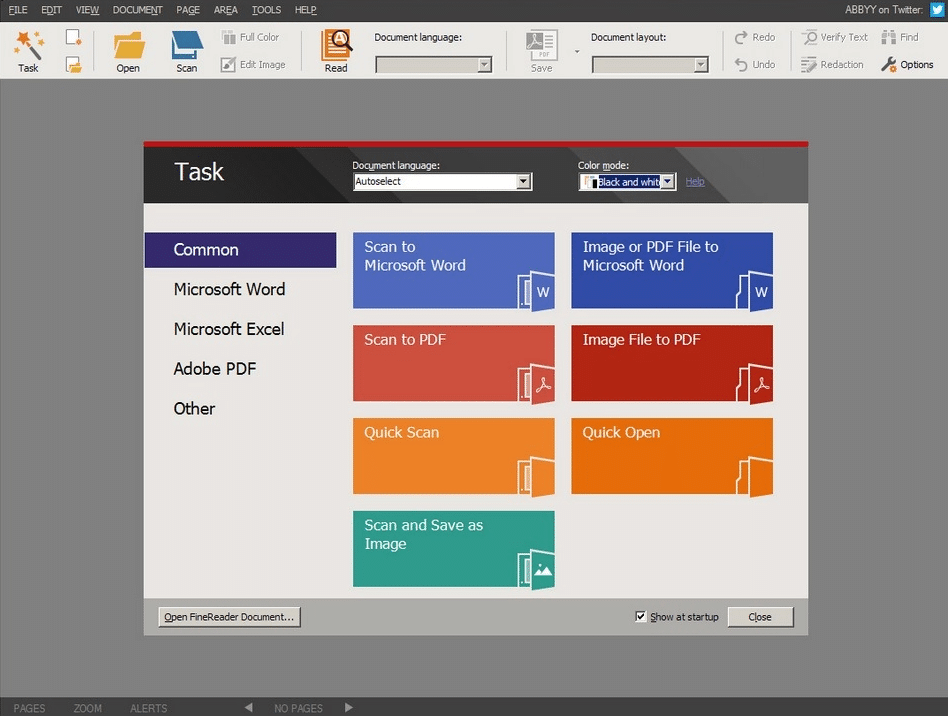Switch to the Microsoft Word task category
The width and height of the screenshot is (948, 716).
(229, 290)
